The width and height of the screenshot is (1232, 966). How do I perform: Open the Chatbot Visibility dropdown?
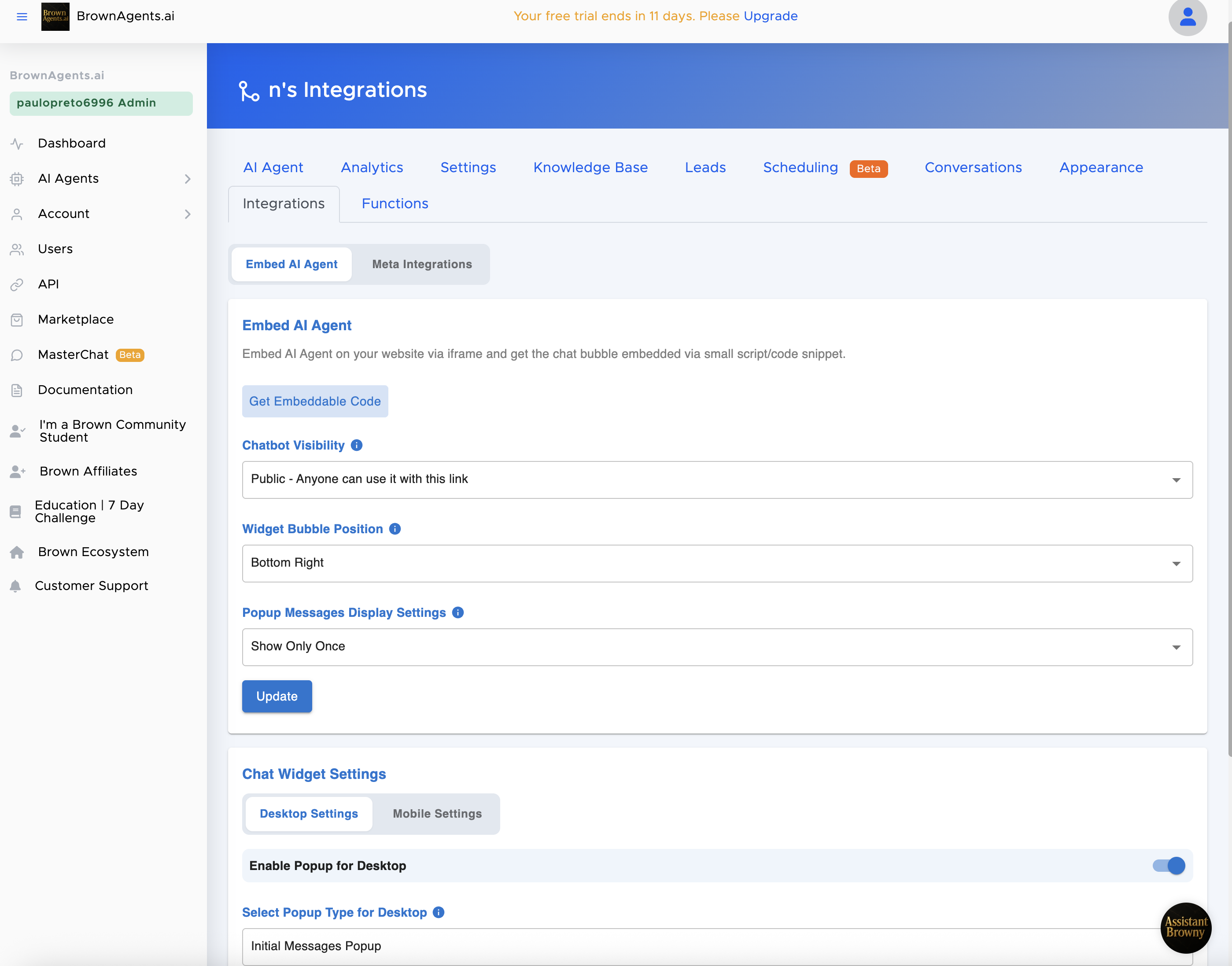pyautogui.click(x=717, y=479)
